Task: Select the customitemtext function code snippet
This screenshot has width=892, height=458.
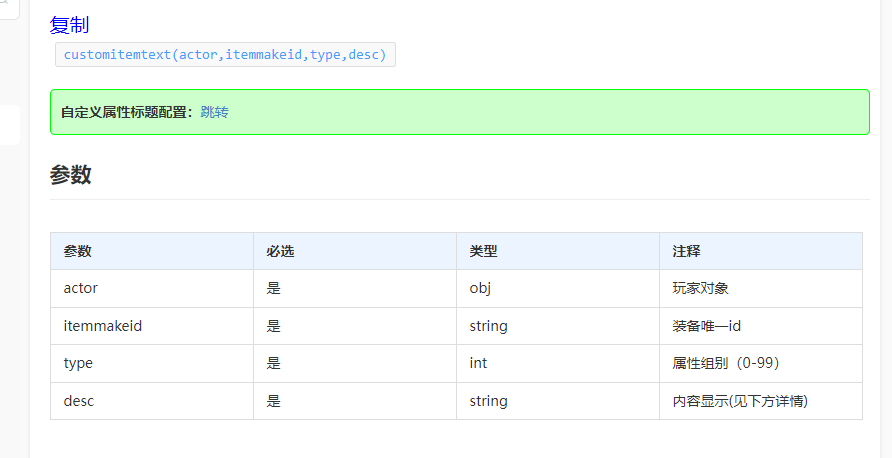Action: [x=225, y=55]
